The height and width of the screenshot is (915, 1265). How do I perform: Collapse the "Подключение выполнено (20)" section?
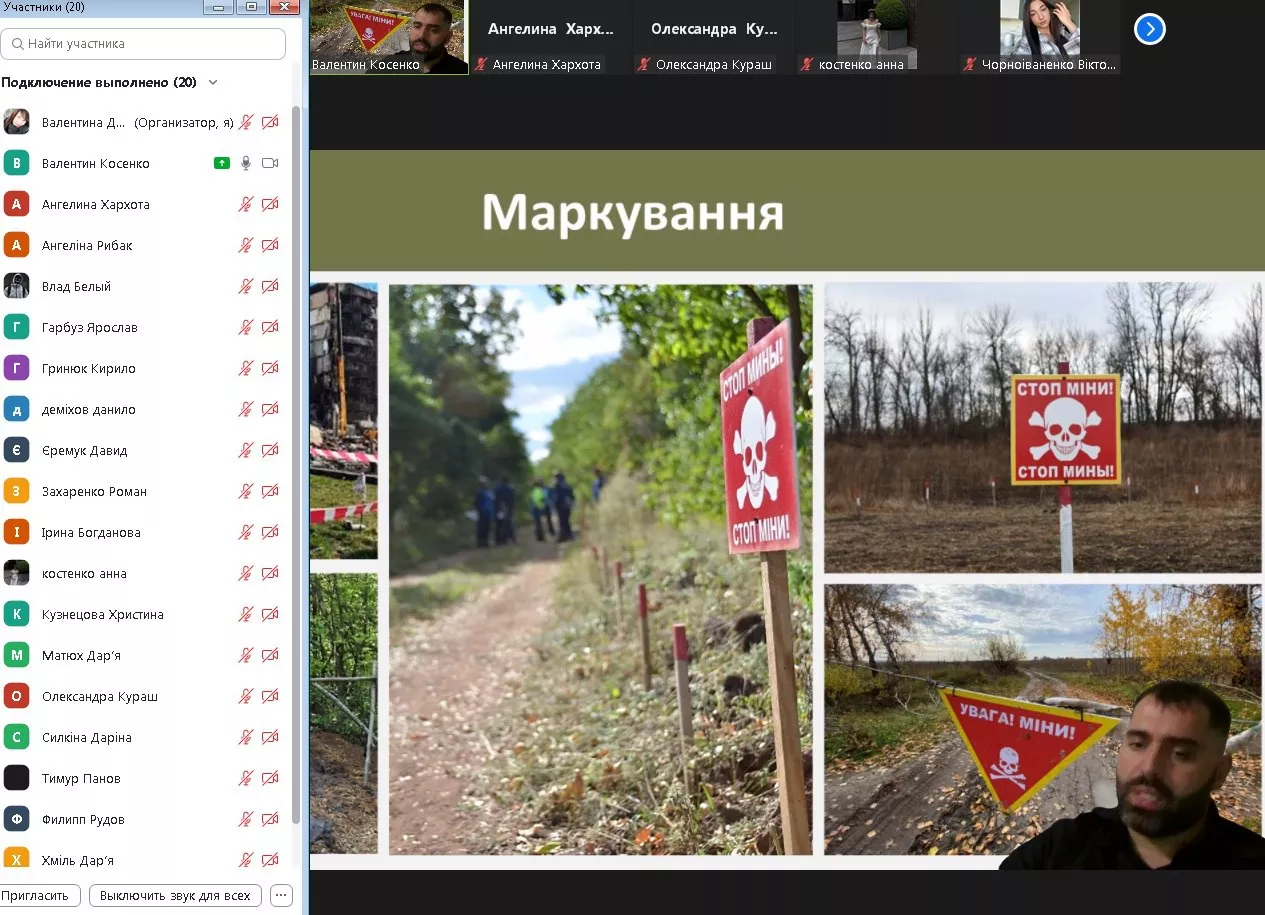[213, 82]
